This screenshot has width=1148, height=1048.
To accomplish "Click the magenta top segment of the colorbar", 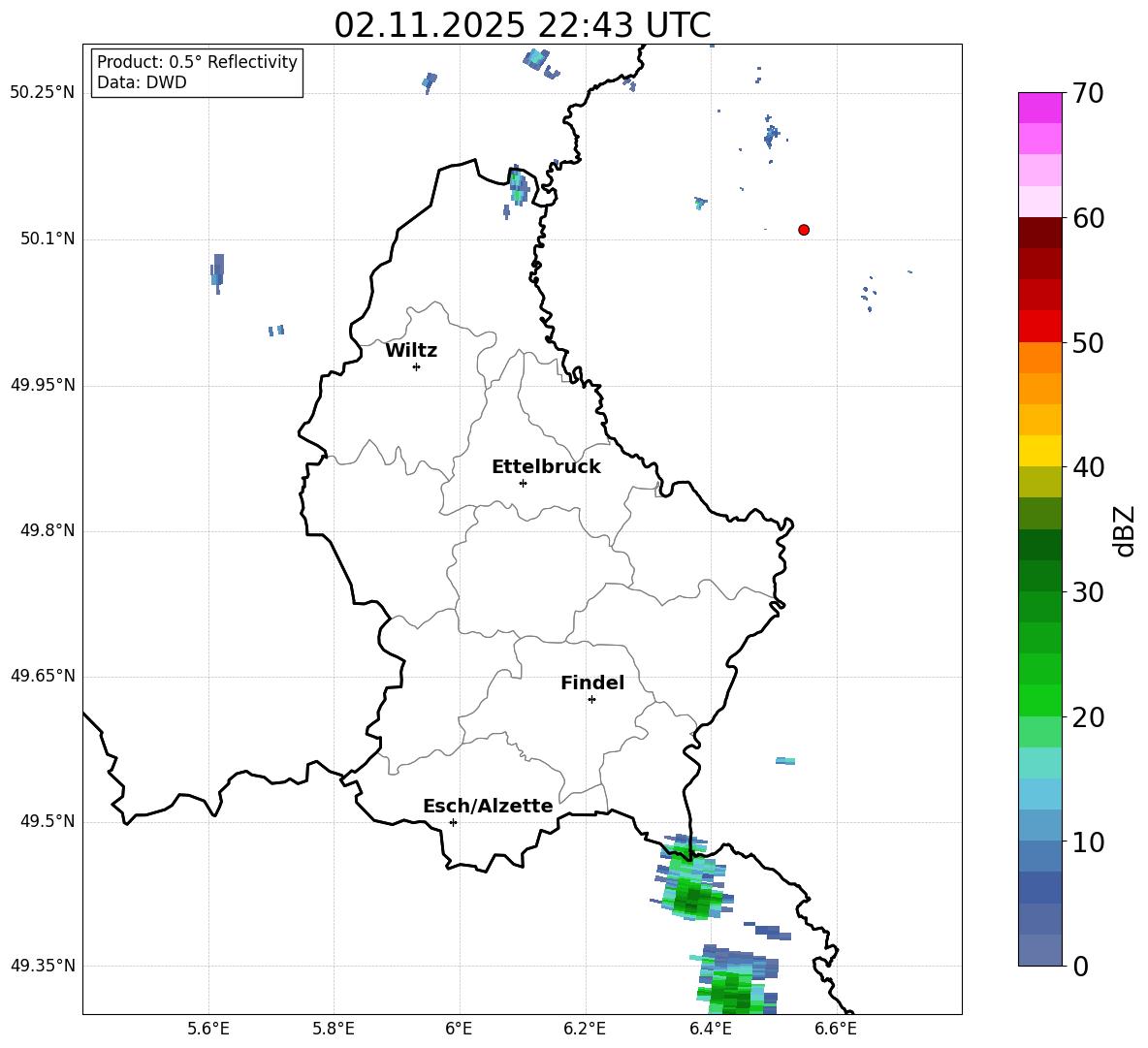I will pos(1039,108).
